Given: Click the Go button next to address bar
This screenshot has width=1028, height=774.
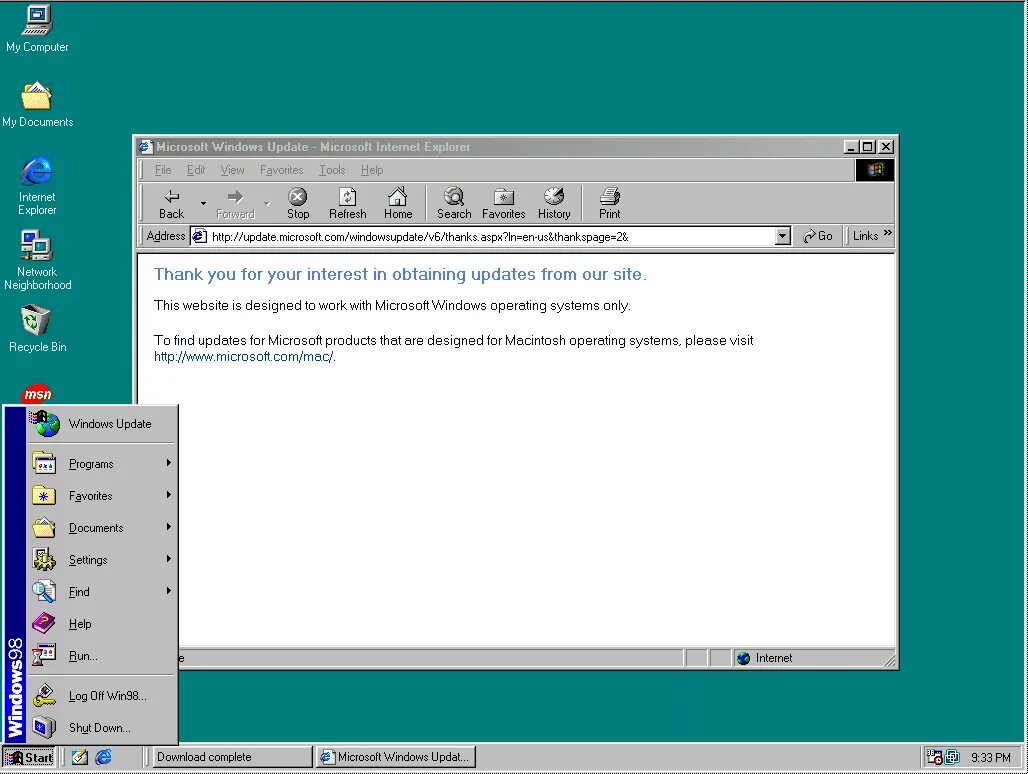Looking at the screenshot, I should (818, 236).
